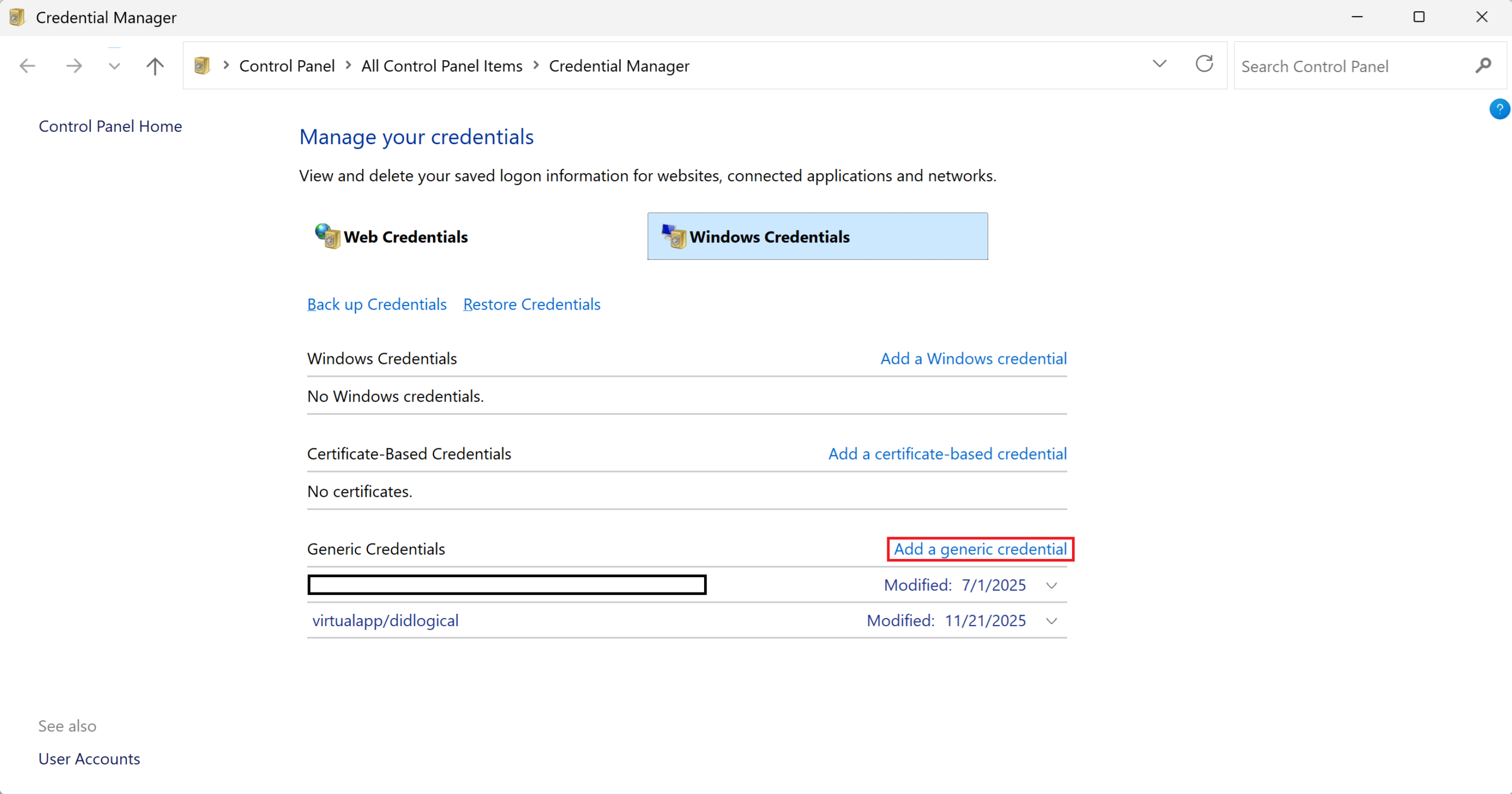Open the User Accounts link
This screenshot has height=794, width=1512.
pyautogui.click(x=89, y=759)
